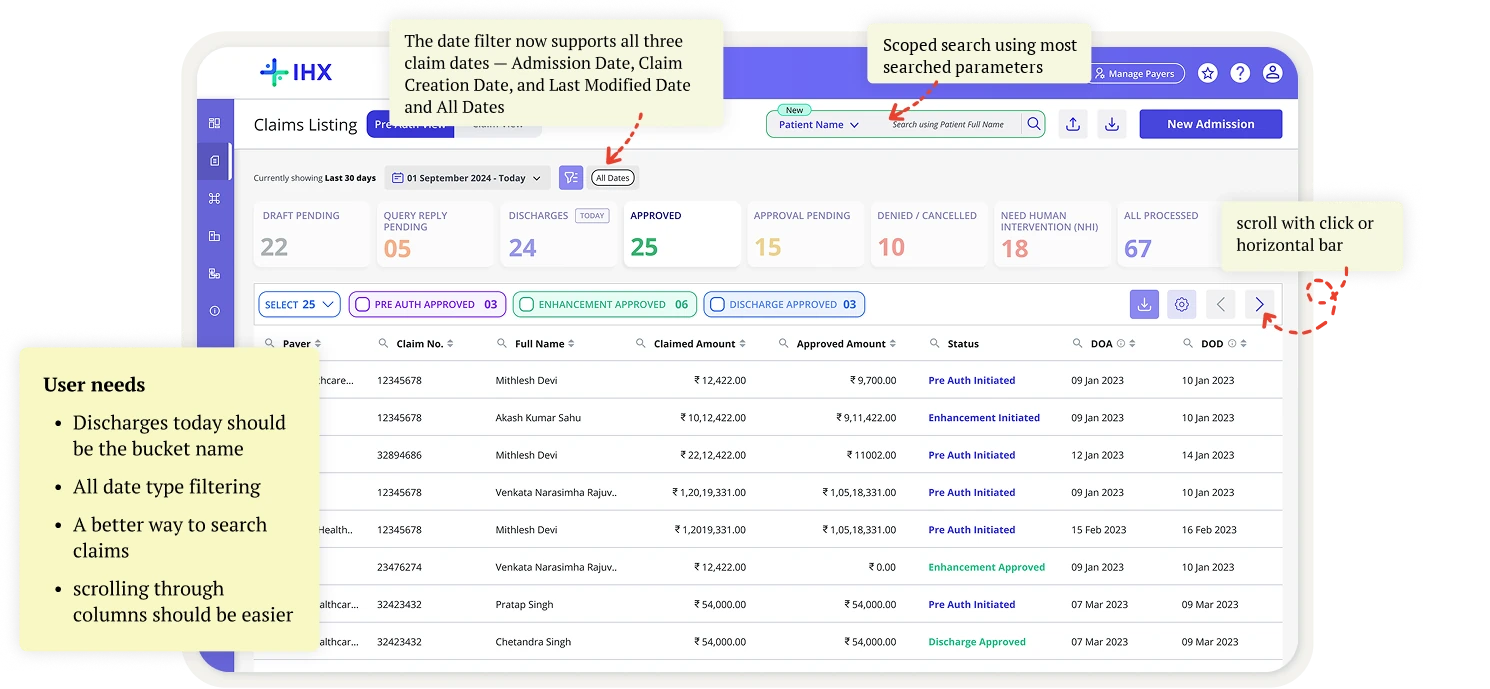Viewport: 1490px width, 689px height.
Task: Open favorites star icon in header
Action: 1208,73
